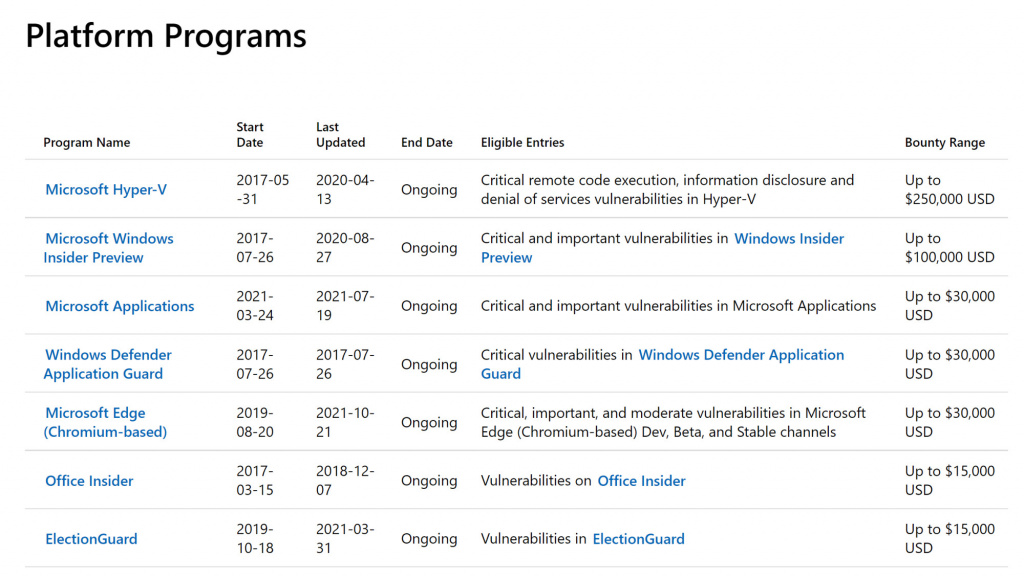
Task: Click the Up to $250,000 USD bounty
Action: tap(950, 189)
